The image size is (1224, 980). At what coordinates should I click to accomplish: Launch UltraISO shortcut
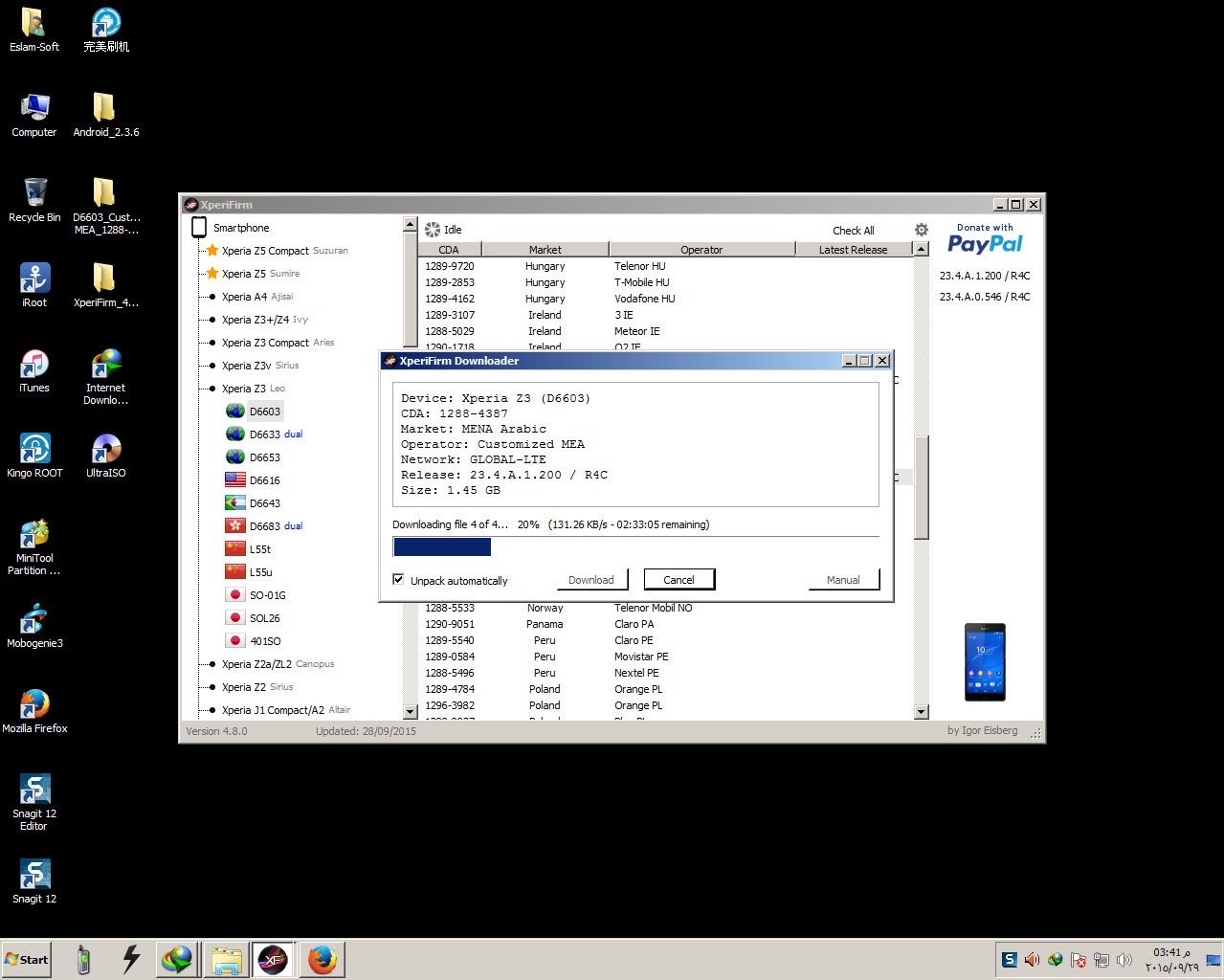coord(105,456)
